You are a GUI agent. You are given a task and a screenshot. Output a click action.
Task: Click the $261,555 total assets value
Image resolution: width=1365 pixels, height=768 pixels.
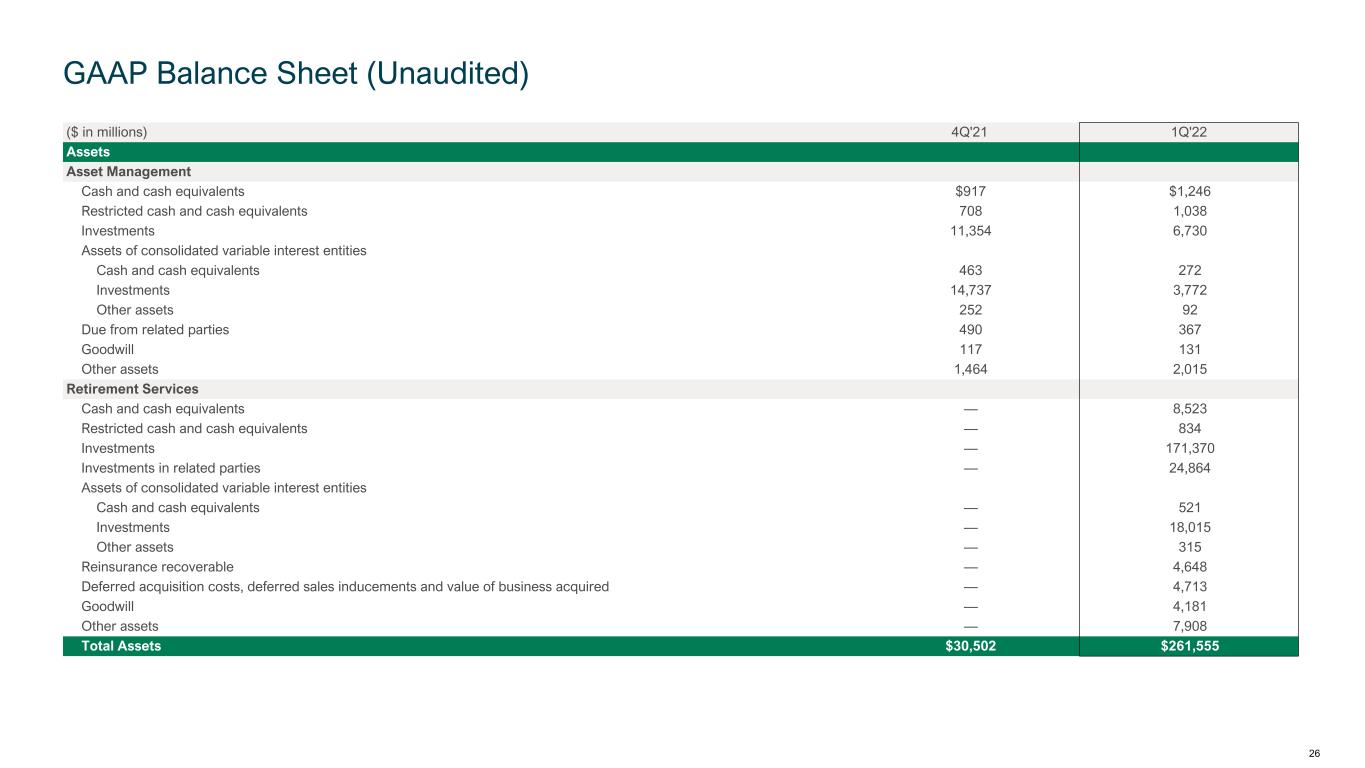click(x=1188, y=646)
